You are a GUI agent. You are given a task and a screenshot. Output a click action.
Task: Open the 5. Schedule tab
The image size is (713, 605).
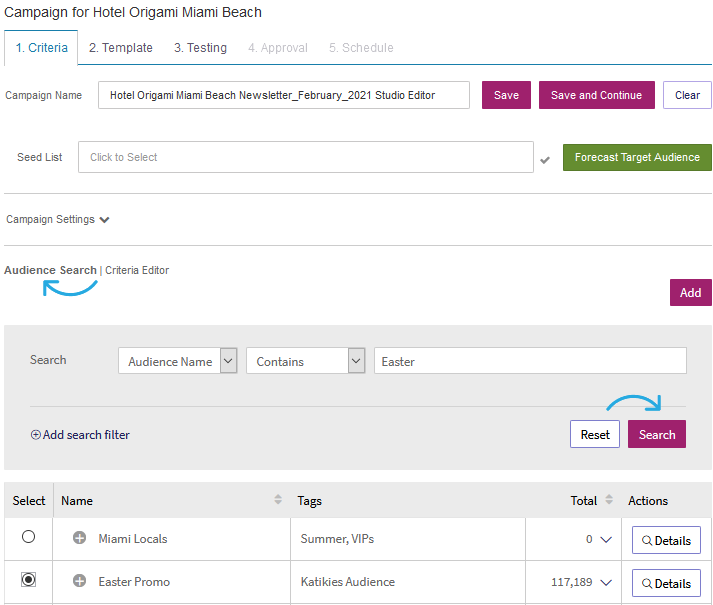361,48
